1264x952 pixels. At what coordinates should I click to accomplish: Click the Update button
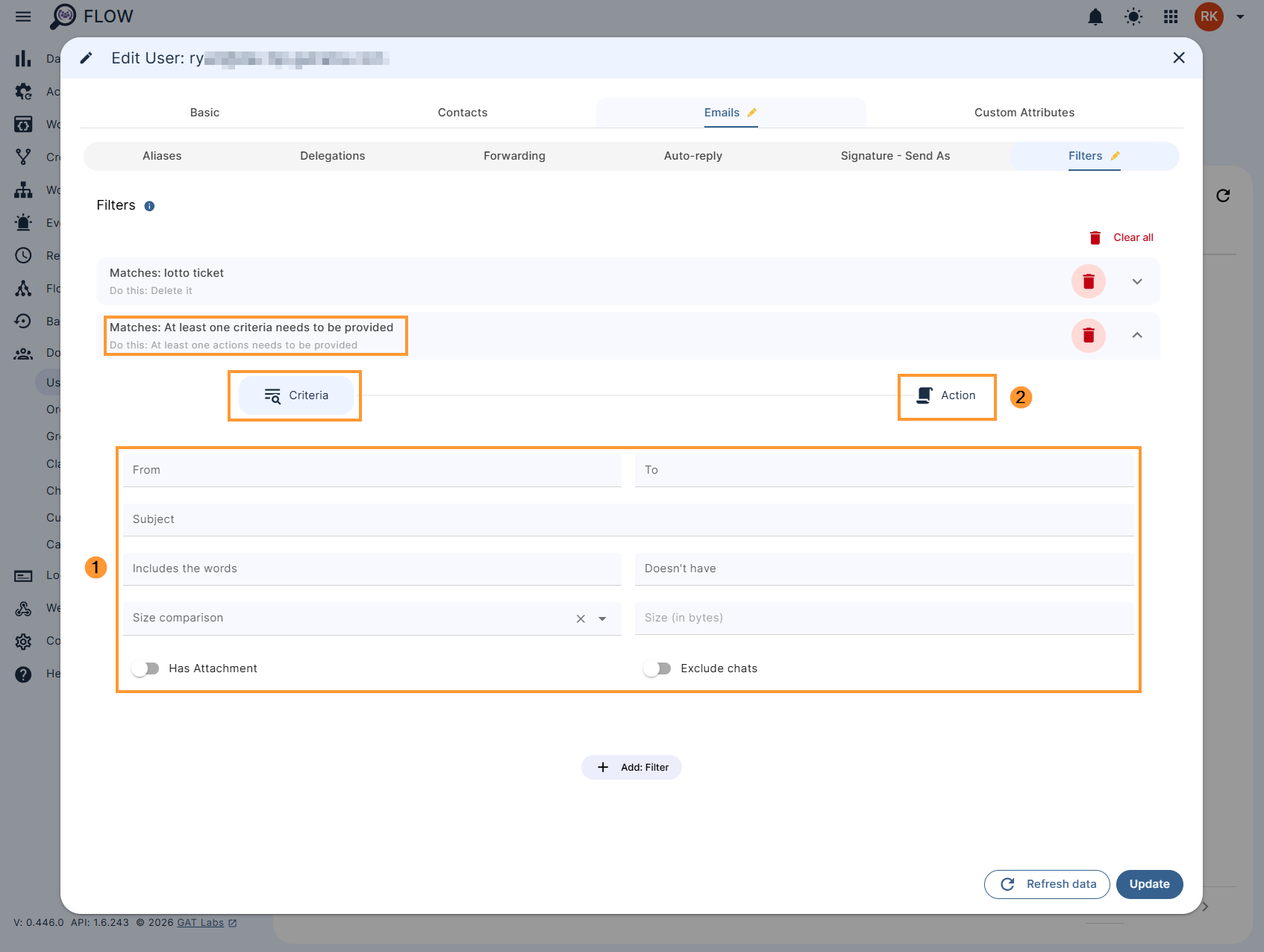[1149, 884]
